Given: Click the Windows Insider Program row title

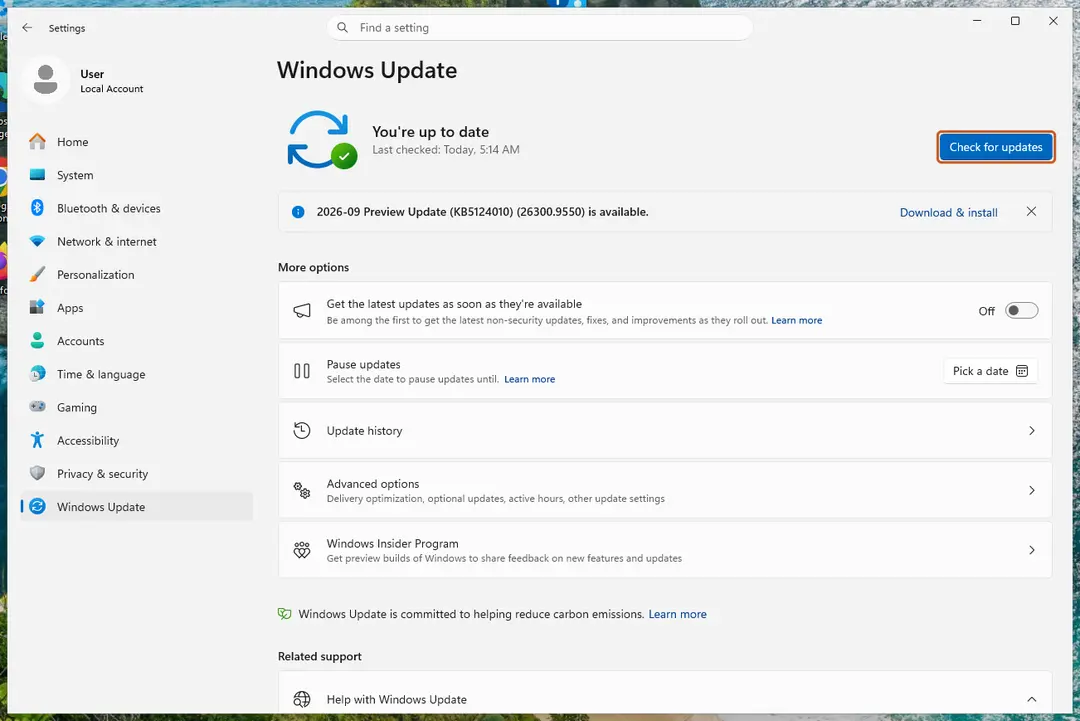Looking at the screenshot, I should [392, 543].
